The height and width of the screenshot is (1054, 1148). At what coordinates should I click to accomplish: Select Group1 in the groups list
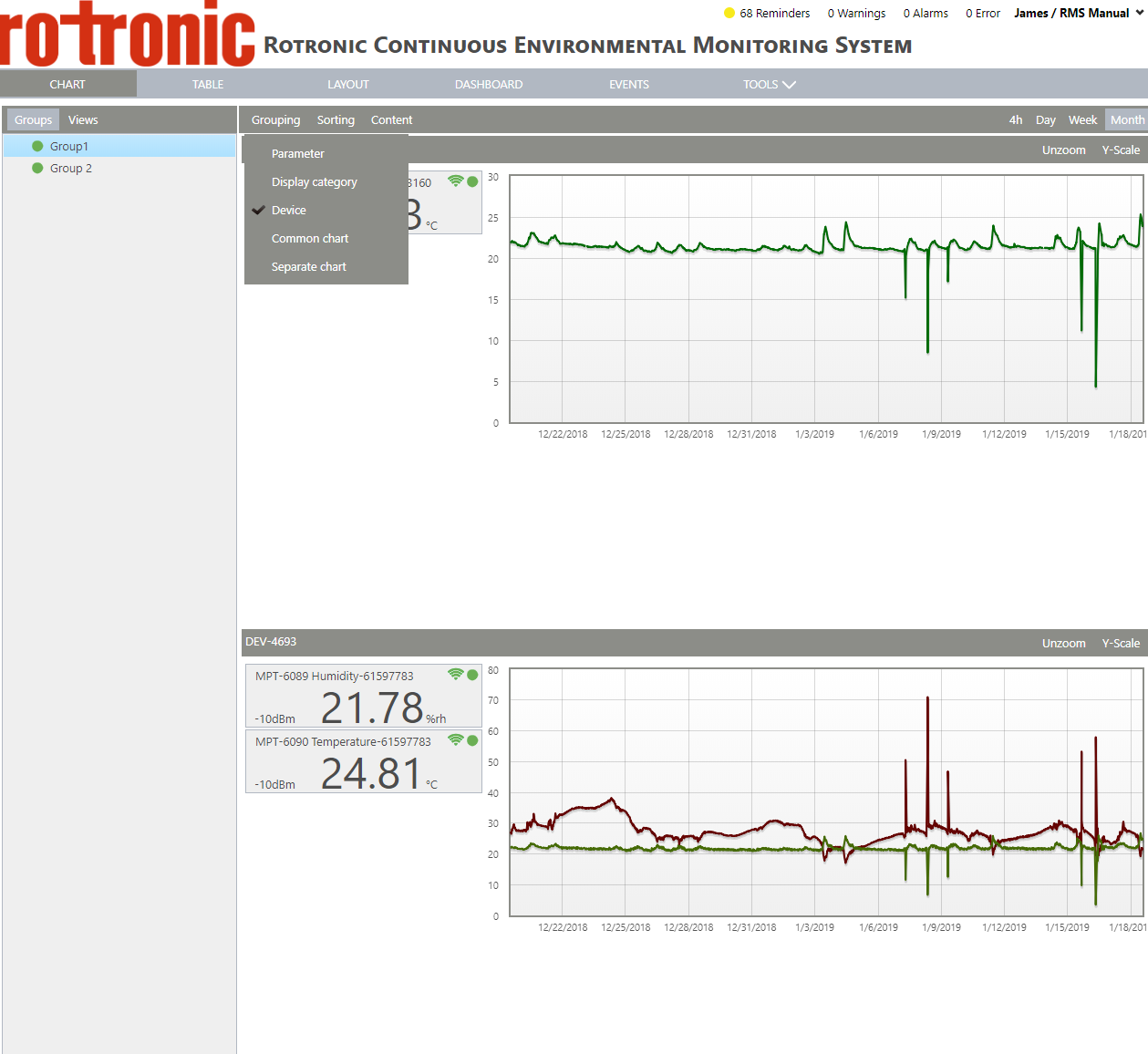[119, 146]
